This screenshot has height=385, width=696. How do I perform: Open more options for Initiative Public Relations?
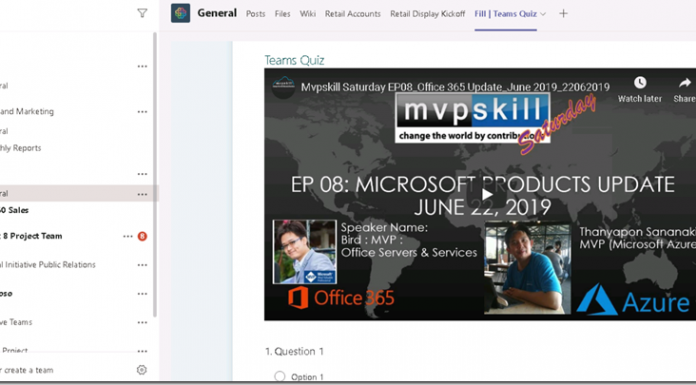pos(142,265)
